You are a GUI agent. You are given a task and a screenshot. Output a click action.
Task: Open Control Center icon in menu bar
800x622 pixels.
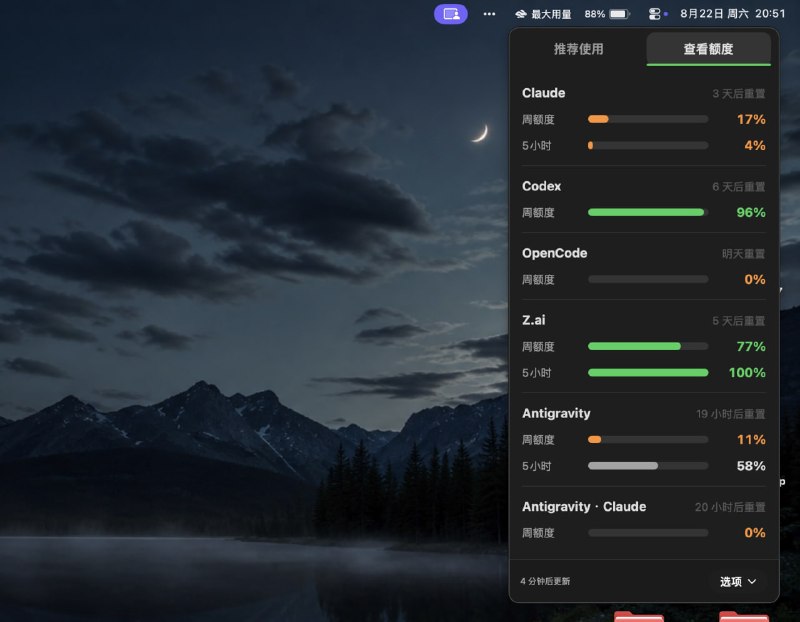point(654,14)
